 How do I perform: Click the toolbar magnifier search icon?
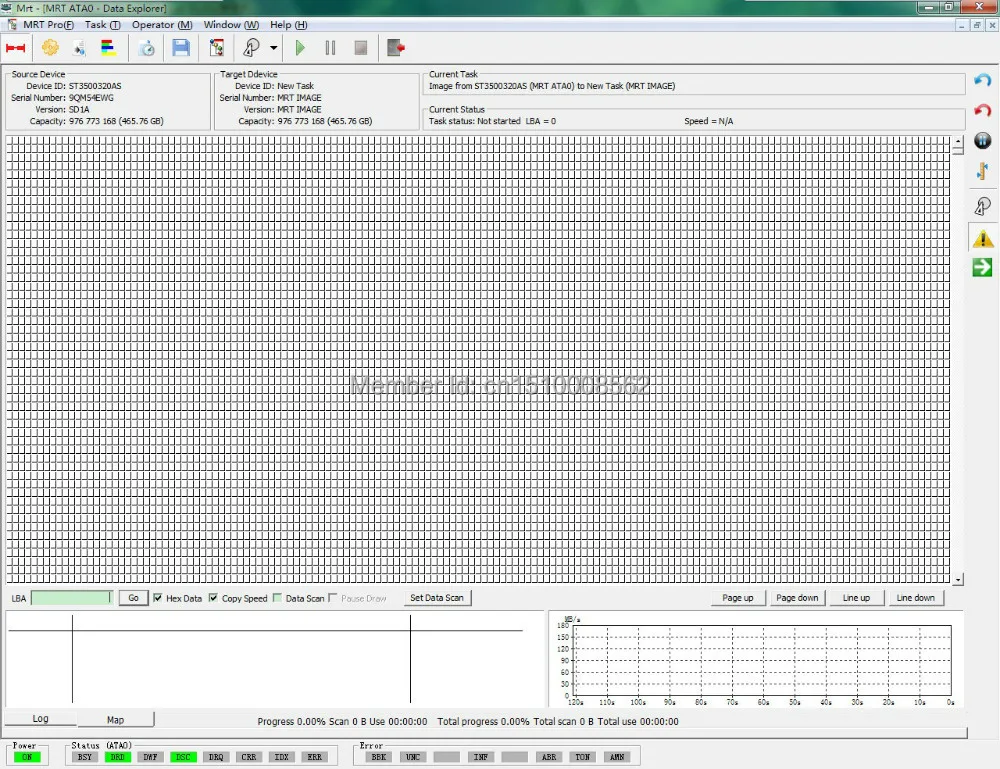click(251, 48)
